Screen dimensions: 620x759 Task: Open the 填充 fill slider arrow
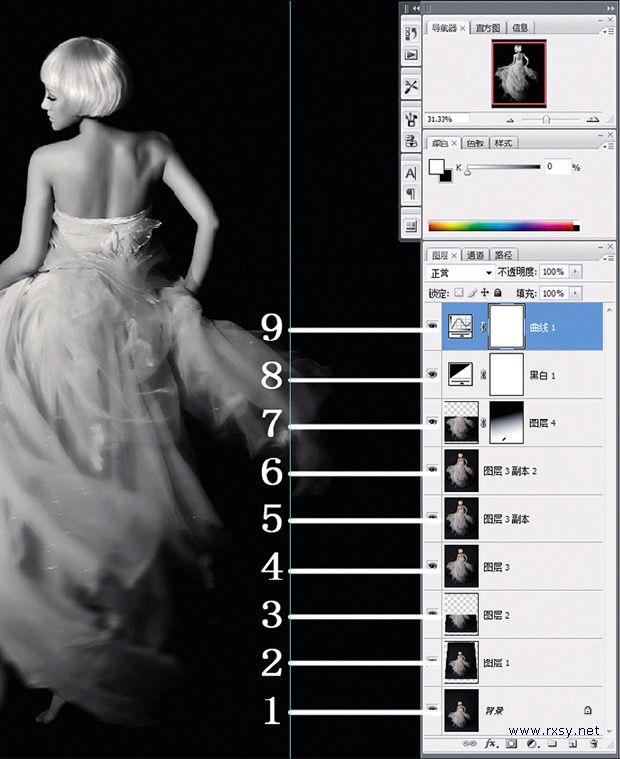point(575,293)
